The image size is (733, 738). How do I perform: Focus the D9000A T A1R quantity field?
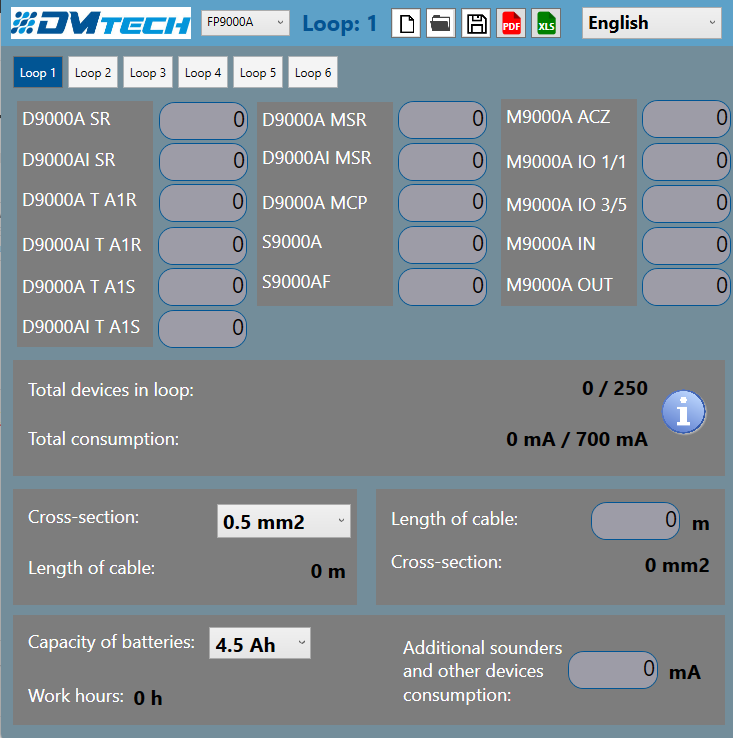tap(203, 203)
